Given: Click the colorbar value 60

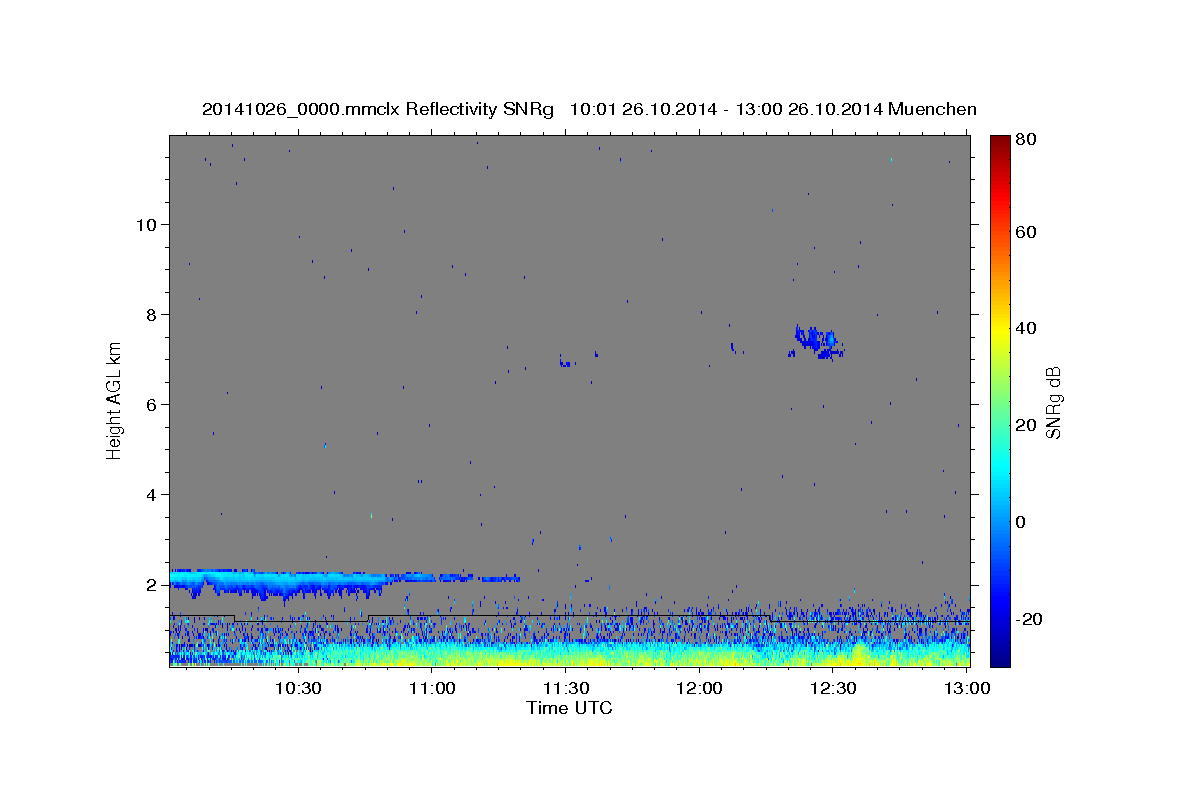Looking at the screenshot, I should coord(1025,232).
